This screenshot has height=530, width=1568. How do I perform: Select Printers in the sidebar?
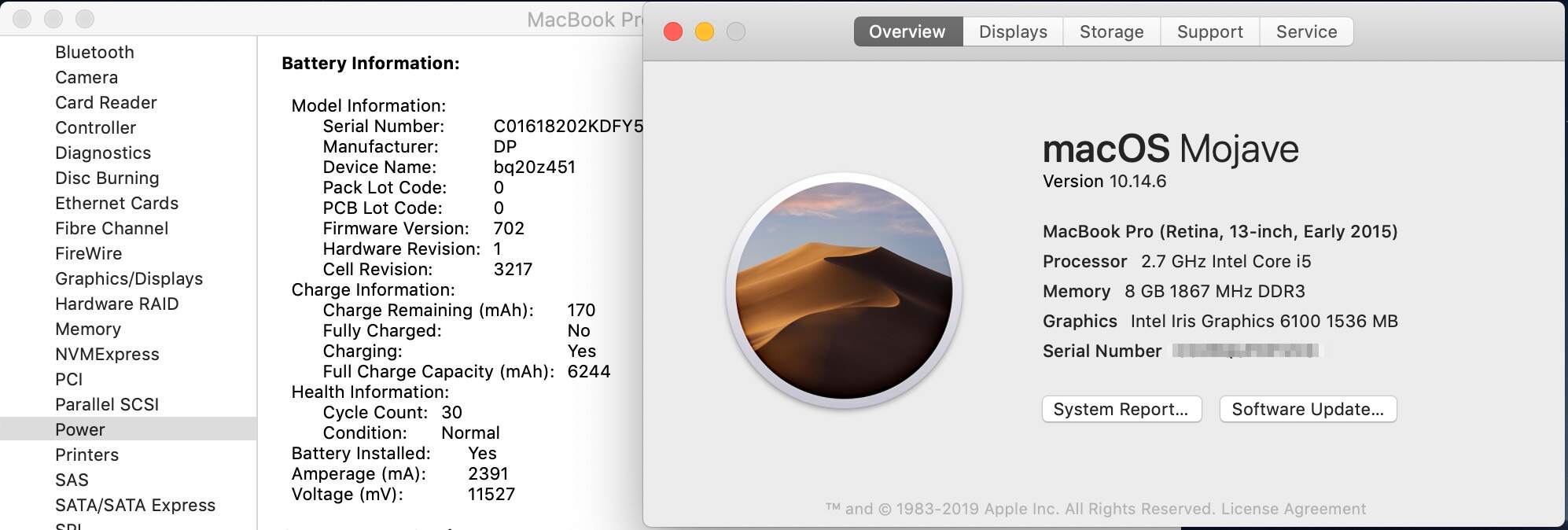tap(86, 455)
